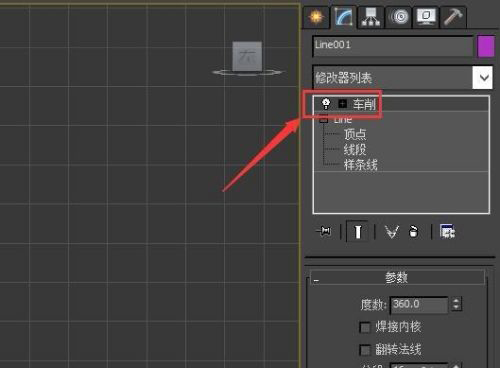
Task: Toggle the 车削 modifier lightbulb
Action: 326,104
